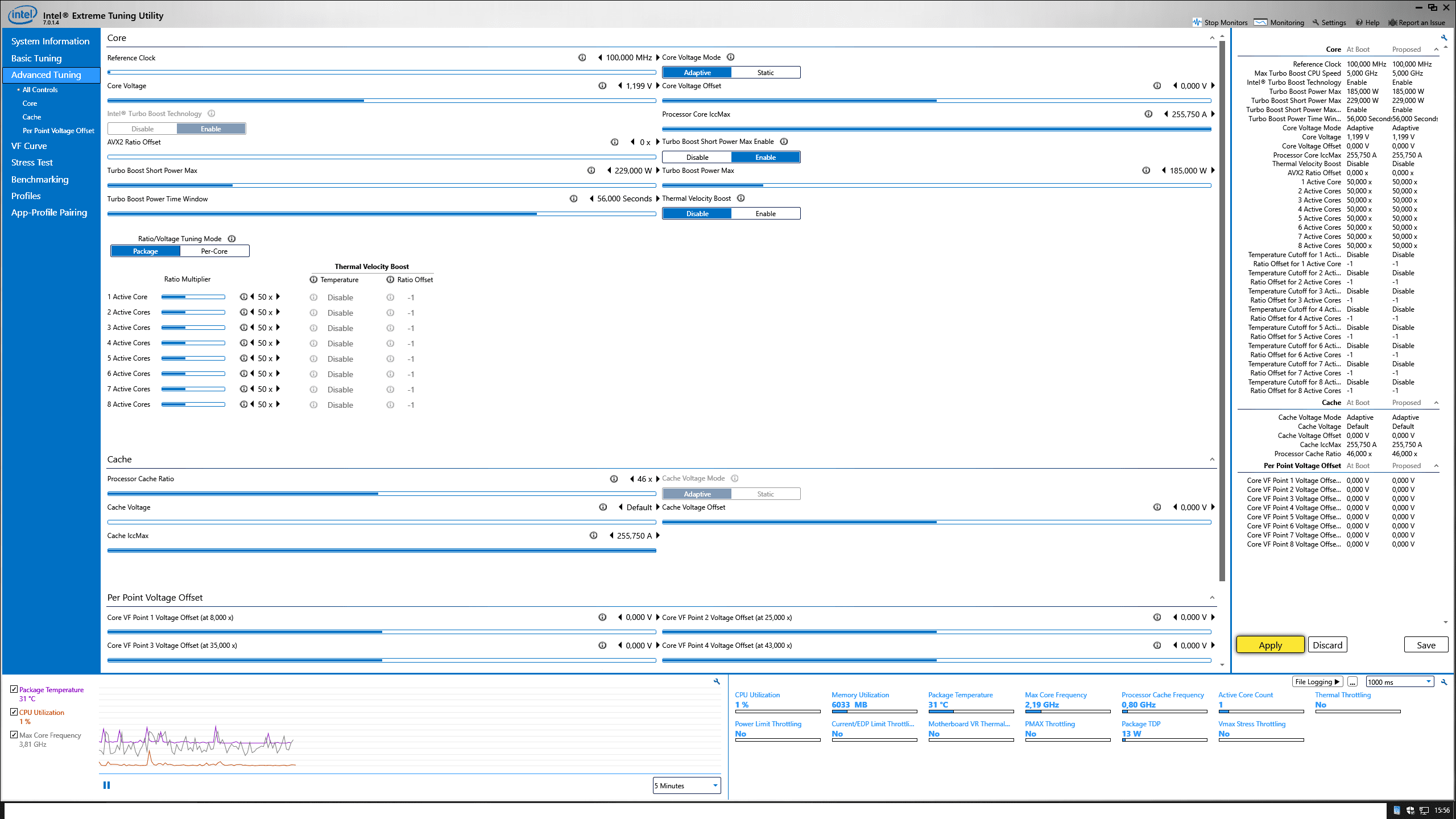1456x819 pixels.
Task: Click the Core VF Point 1 Voltage Offset info icon
Action: pyautogui.click(x=602, y=617)
